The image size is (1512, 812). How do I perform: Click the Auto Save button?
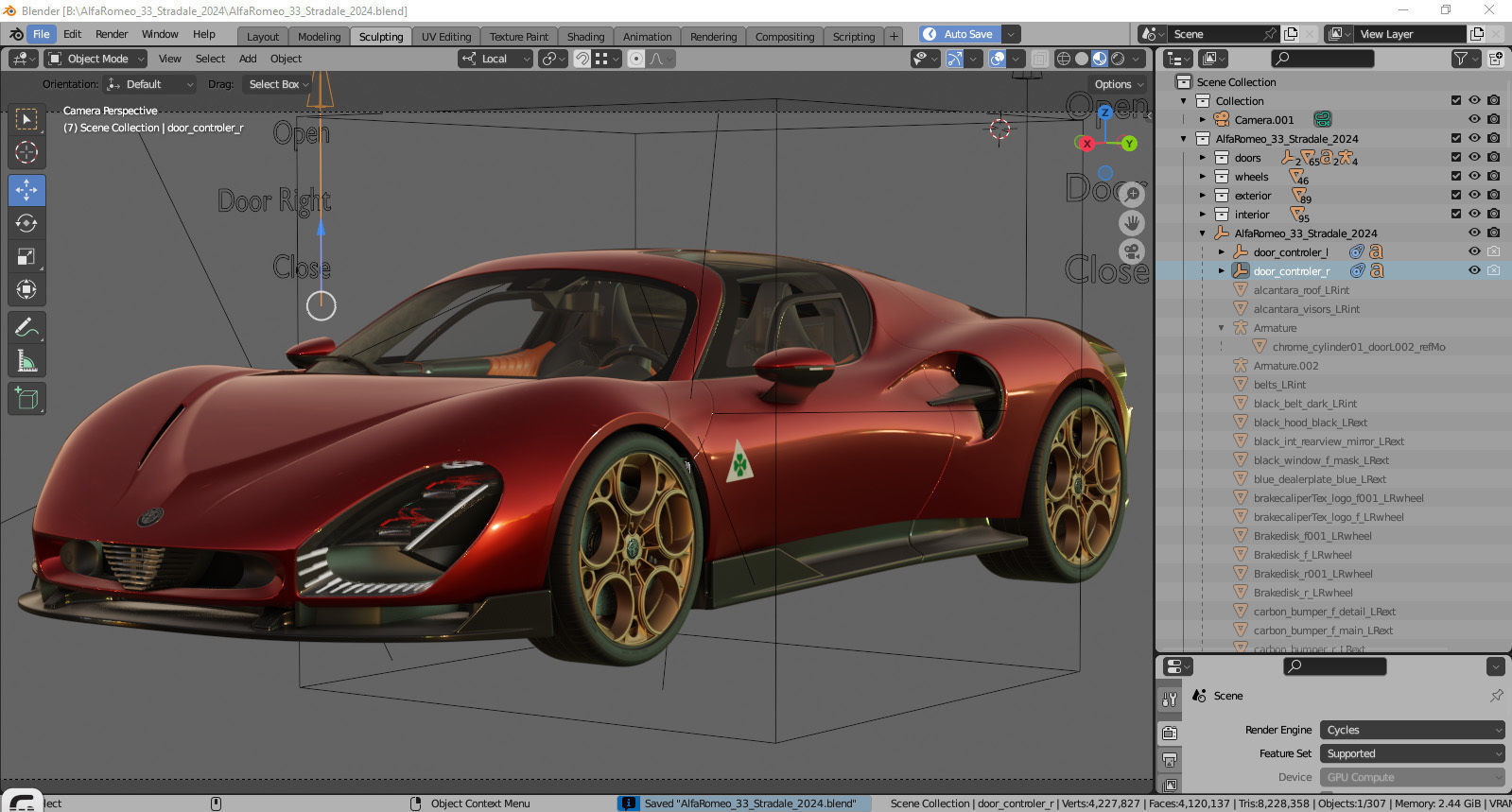[x=958, y=34]
